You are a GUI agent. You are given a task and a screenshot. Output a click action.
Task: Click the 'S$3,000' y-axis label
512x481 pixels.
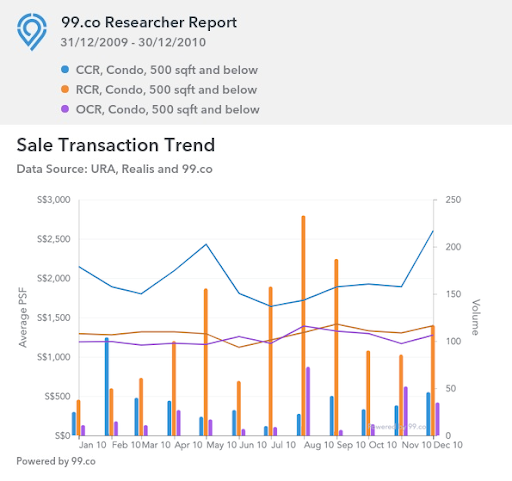(x=54, y=200)
